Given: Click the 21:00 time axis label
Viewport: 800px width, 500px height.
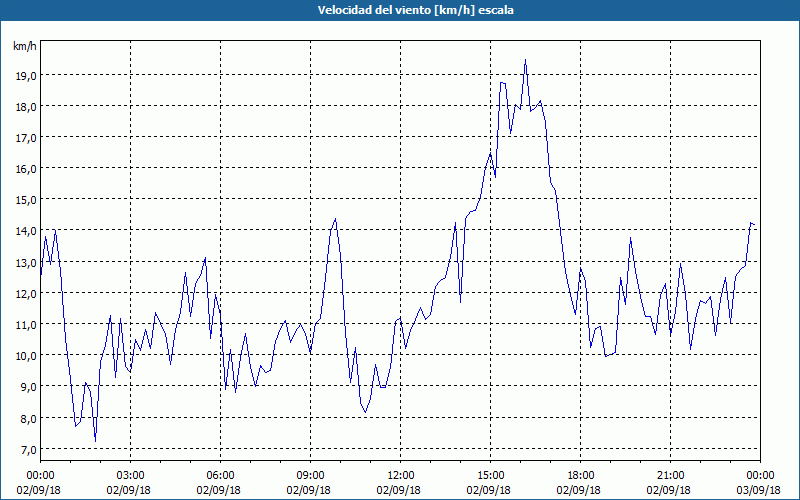Looking at the screenshot, I should click(x=670, y=476).
